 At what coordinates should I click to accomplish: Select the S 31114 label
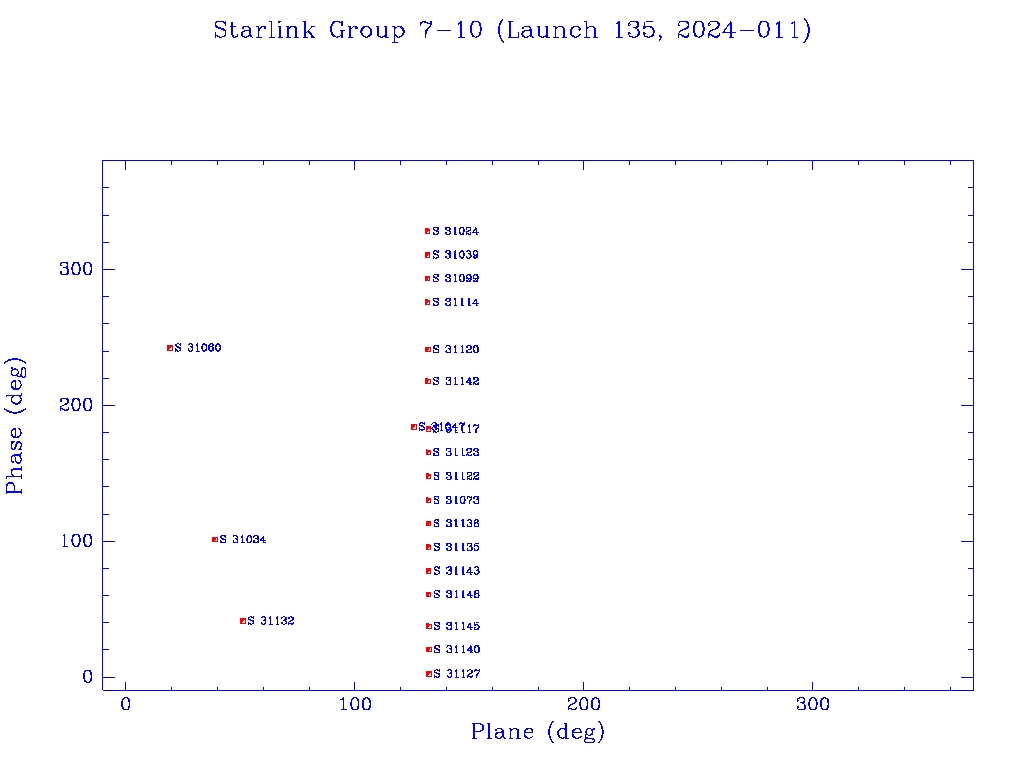pos(455,302)
